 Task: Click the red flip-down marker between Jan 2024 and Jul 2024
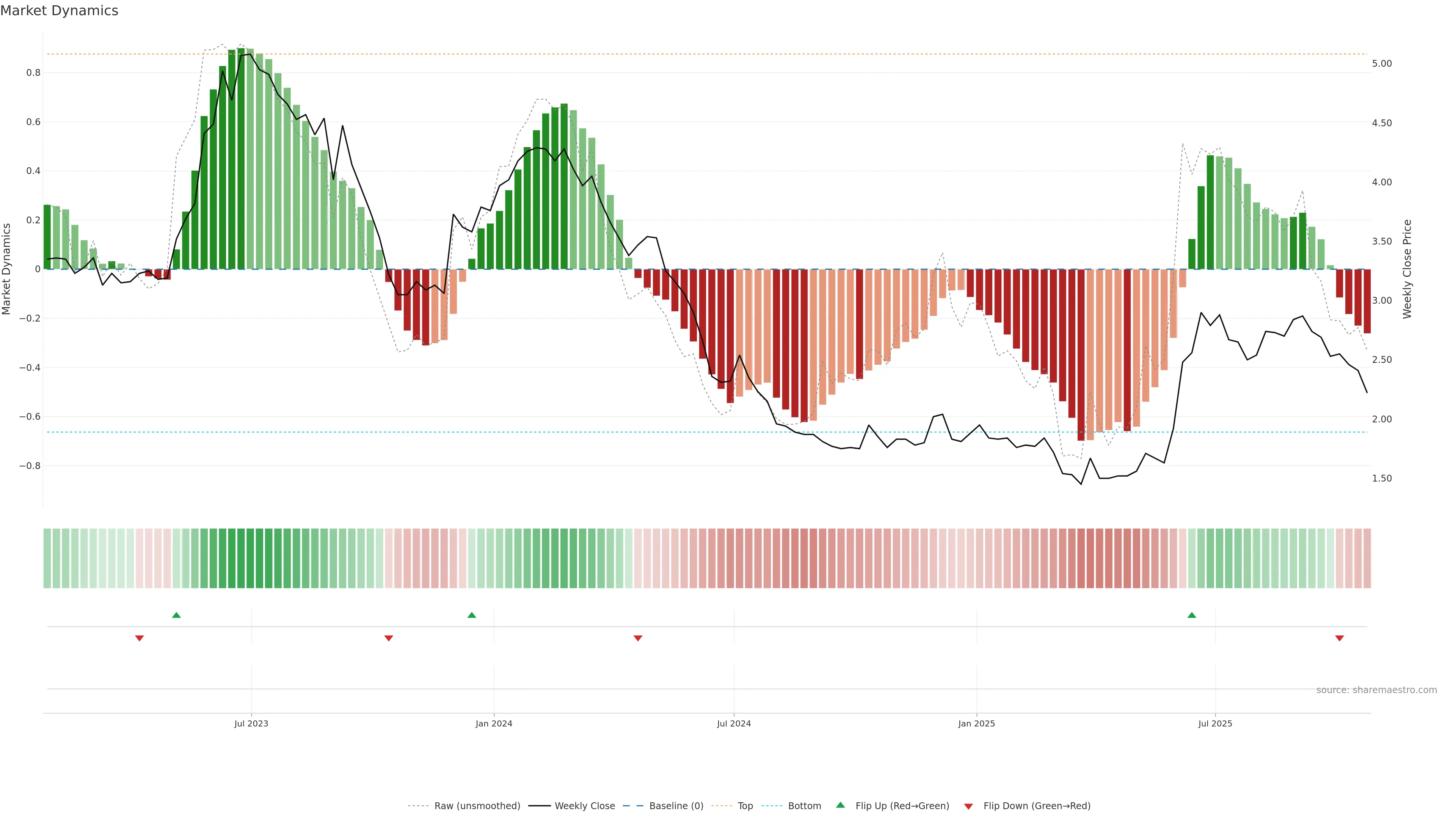[x=638, y=638]
